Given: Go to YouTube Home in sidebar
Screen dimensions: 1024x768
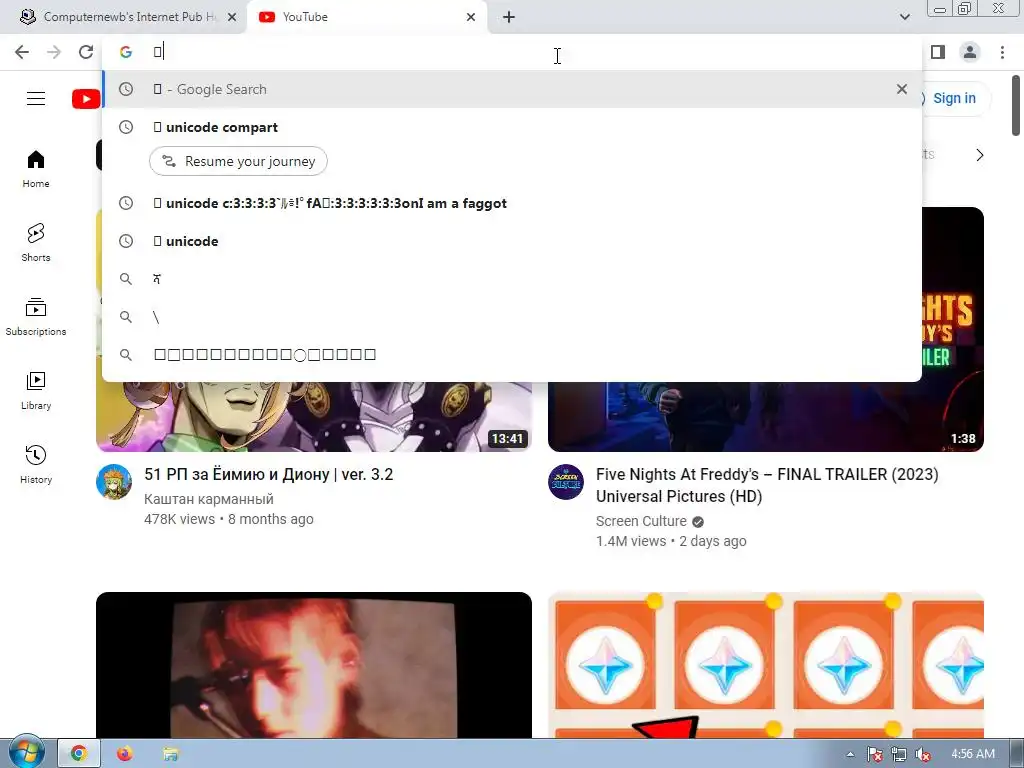Looking at the screenshot, I should pyautogui.click(x=36, y=169).
